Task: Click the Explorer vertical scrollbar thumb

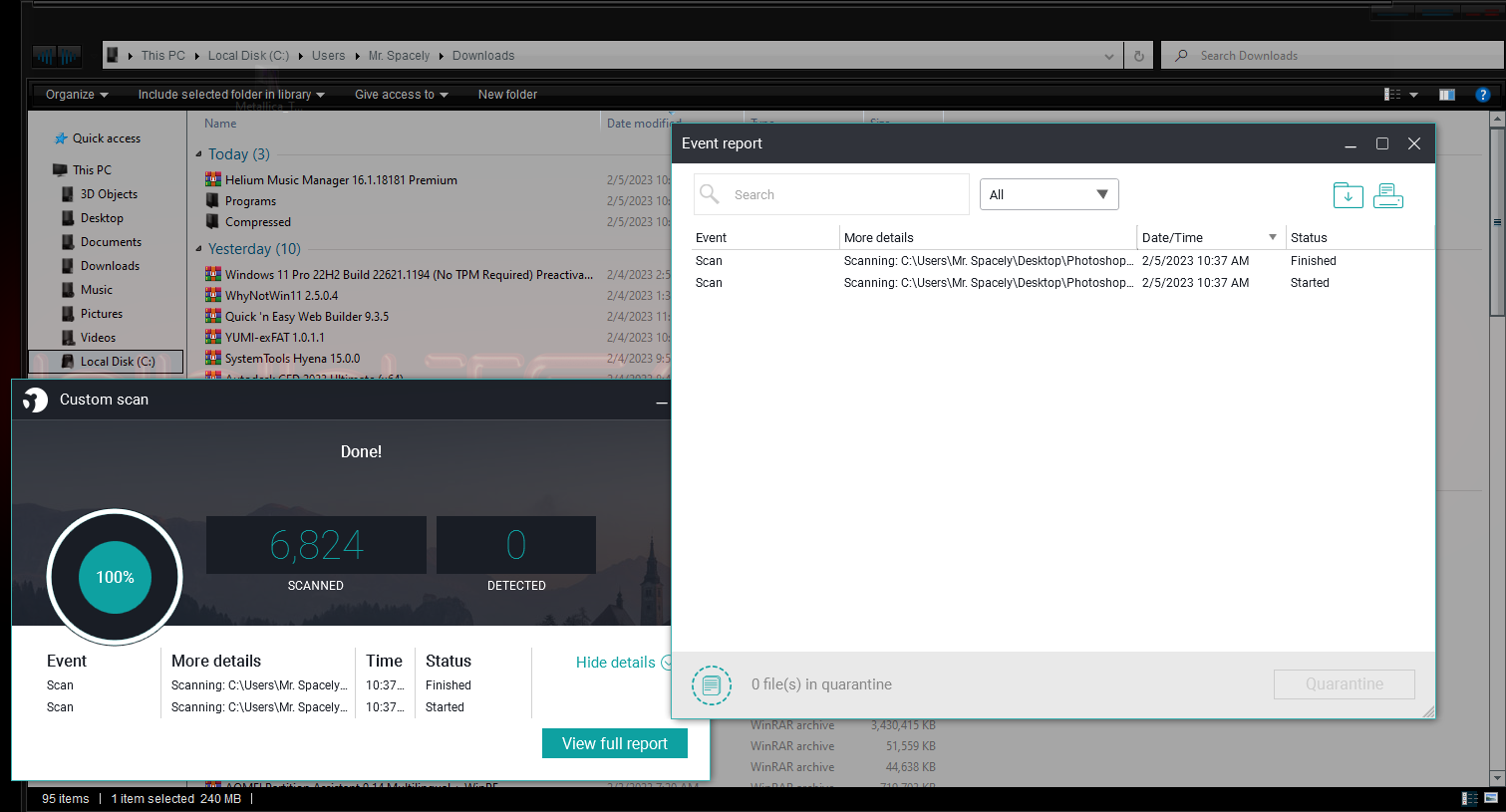Action: tap(1497, 222)
